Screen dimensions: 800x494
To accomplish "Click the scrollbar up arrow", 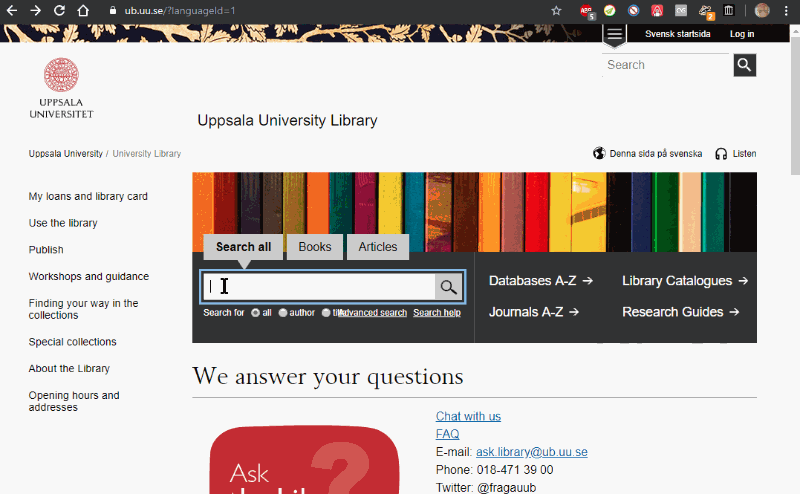I will pyautogui.click(x=795, y=31).
